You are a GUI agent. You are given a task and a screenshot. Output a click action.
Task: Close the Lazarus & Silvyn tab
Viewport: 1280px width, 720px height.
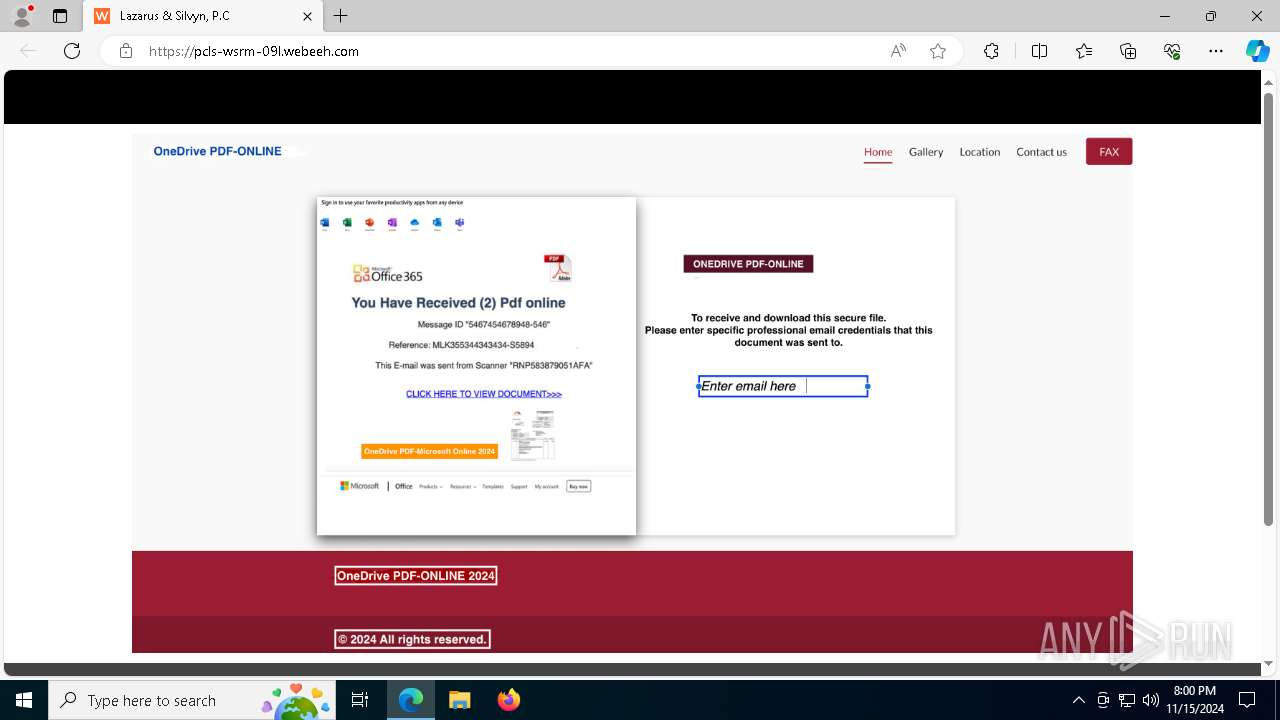(308, 16)
